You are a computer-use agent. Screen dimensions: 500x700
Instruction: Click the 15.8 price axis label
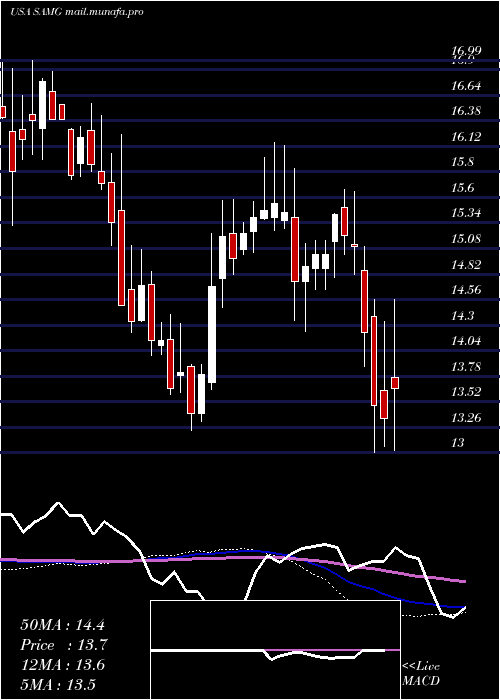pyautogui.click(x=462, y=162)
